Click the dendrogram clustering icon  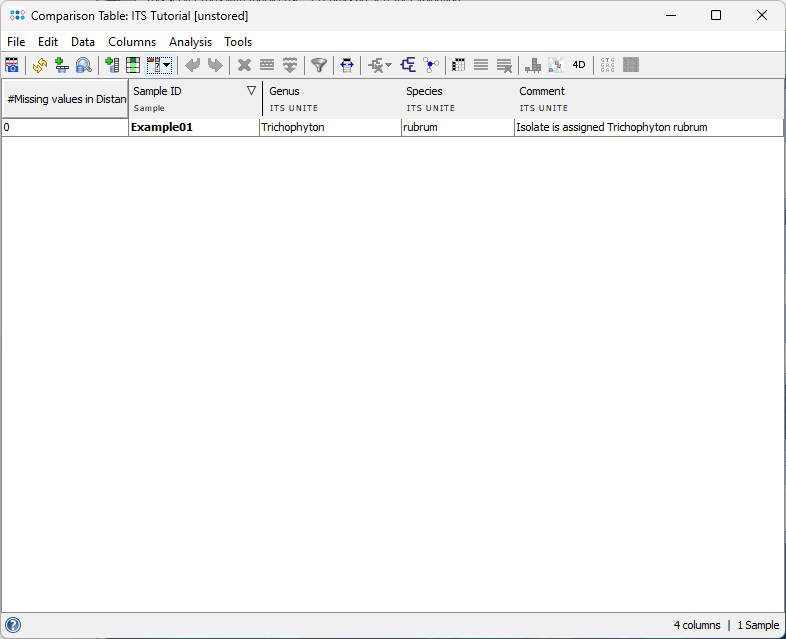(408, 65)
